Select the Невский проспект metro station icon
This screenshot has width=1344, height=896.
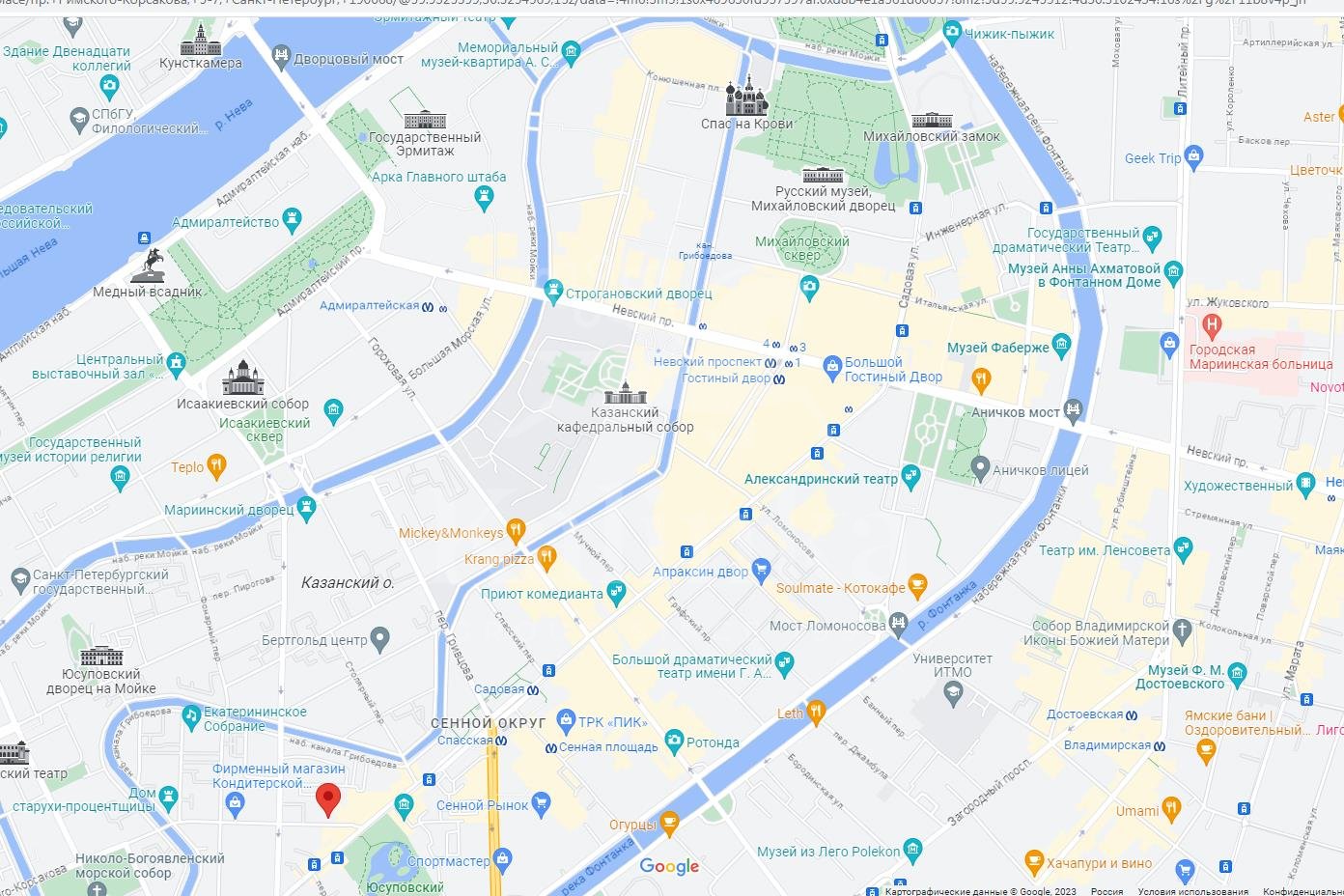point(770,363)
